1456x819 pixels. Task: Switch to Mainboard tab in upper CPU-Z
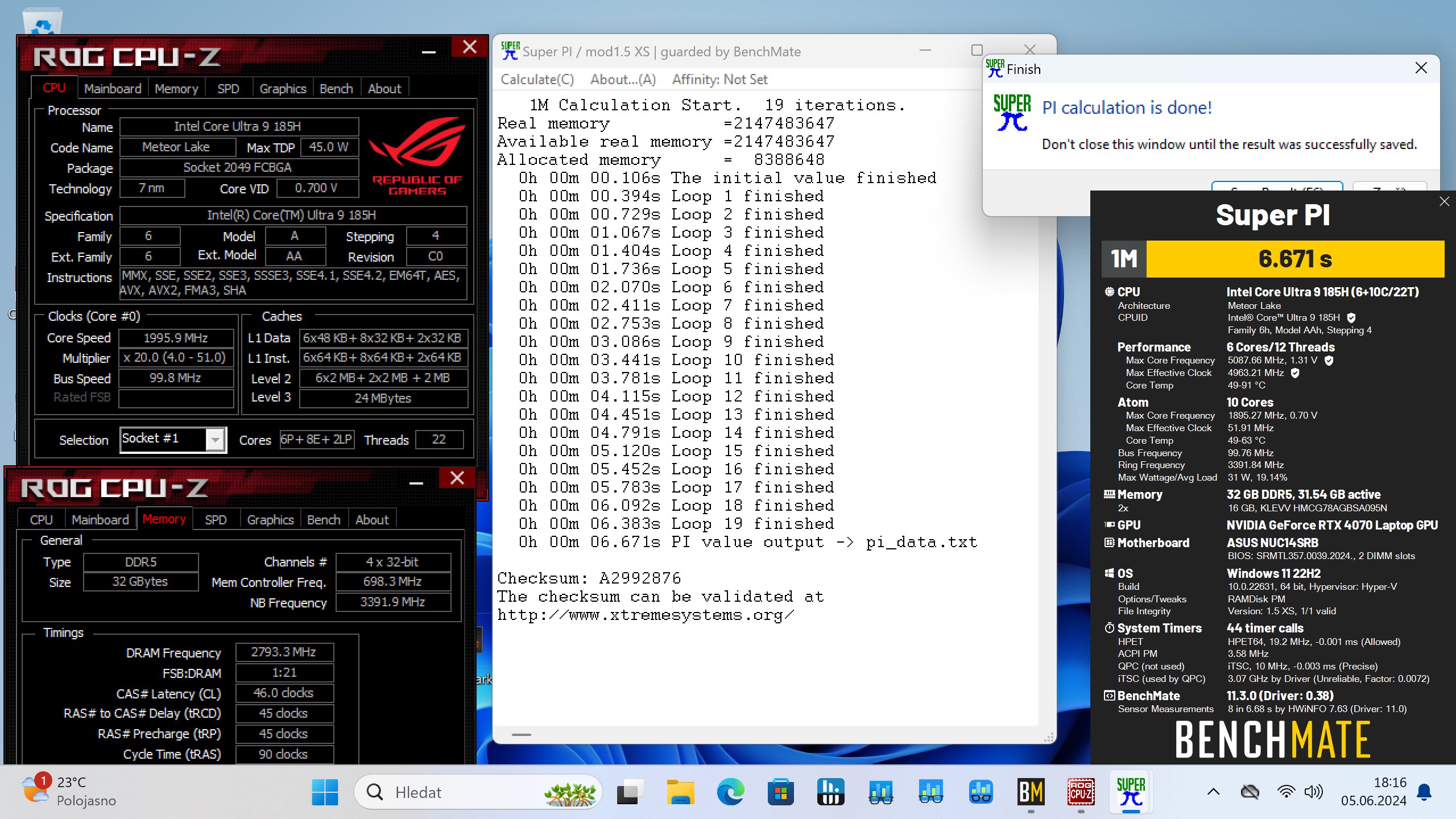(113, 89)
